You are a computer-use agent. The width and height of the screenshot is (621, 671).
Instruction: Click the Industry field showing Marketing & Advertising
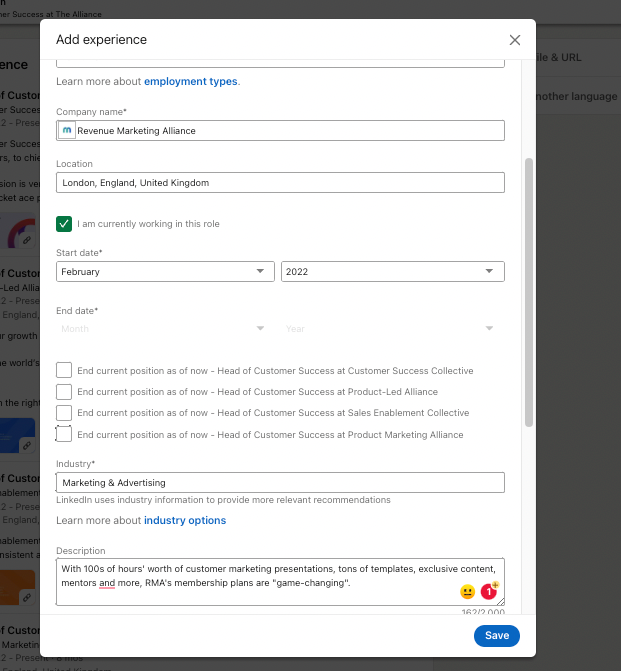click(280, 483)
